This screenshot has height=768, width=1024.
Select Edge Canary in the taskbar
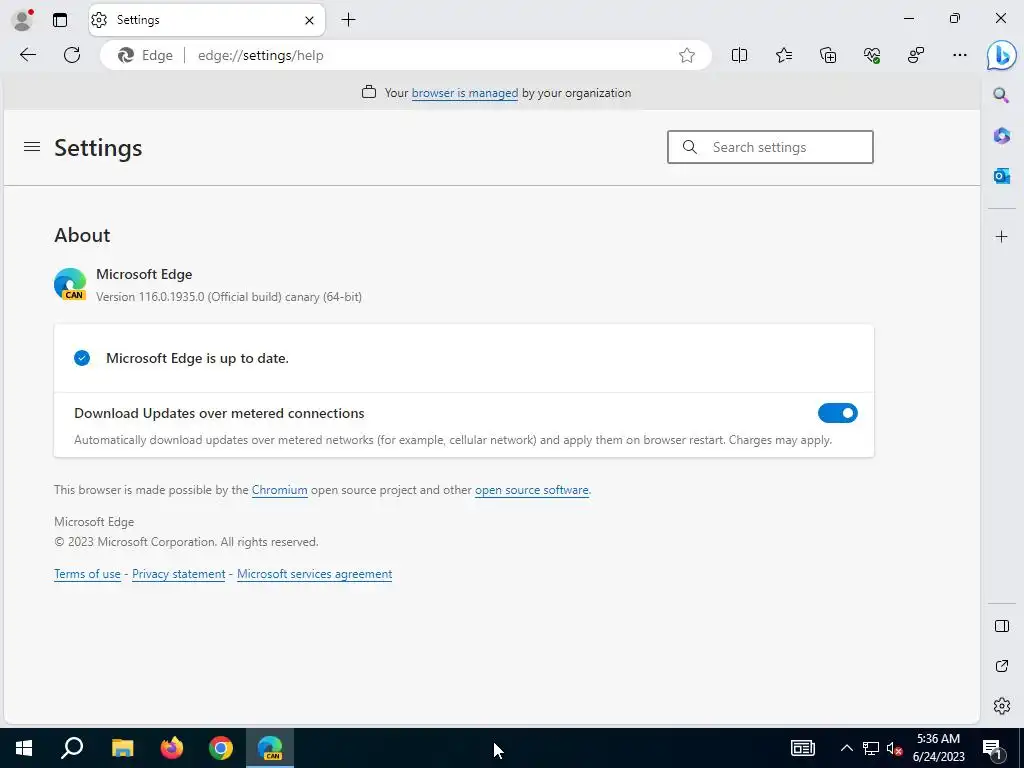(x=270, y=748)
